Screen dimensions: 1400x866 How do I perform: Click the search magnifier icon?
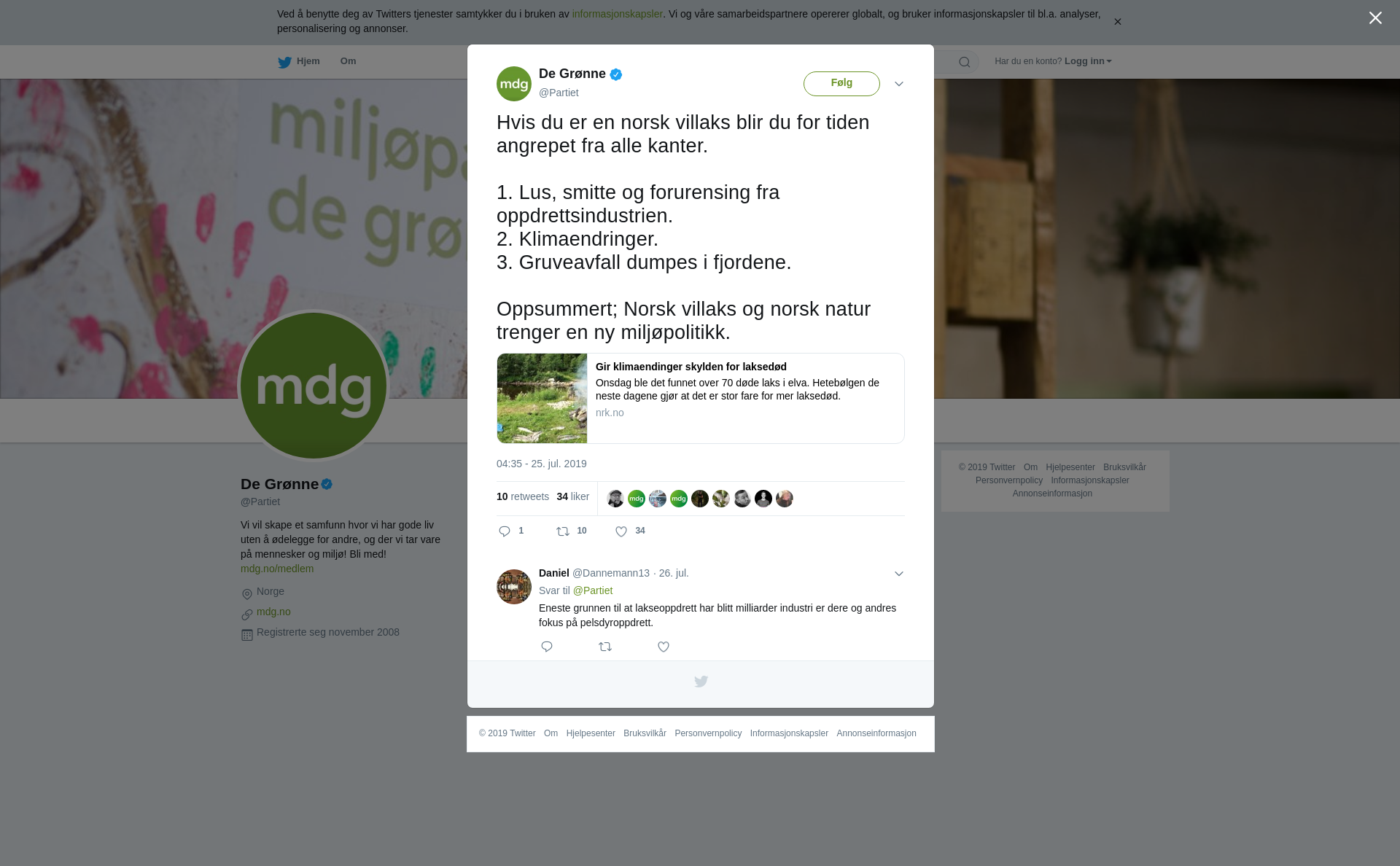click(965, 62)
